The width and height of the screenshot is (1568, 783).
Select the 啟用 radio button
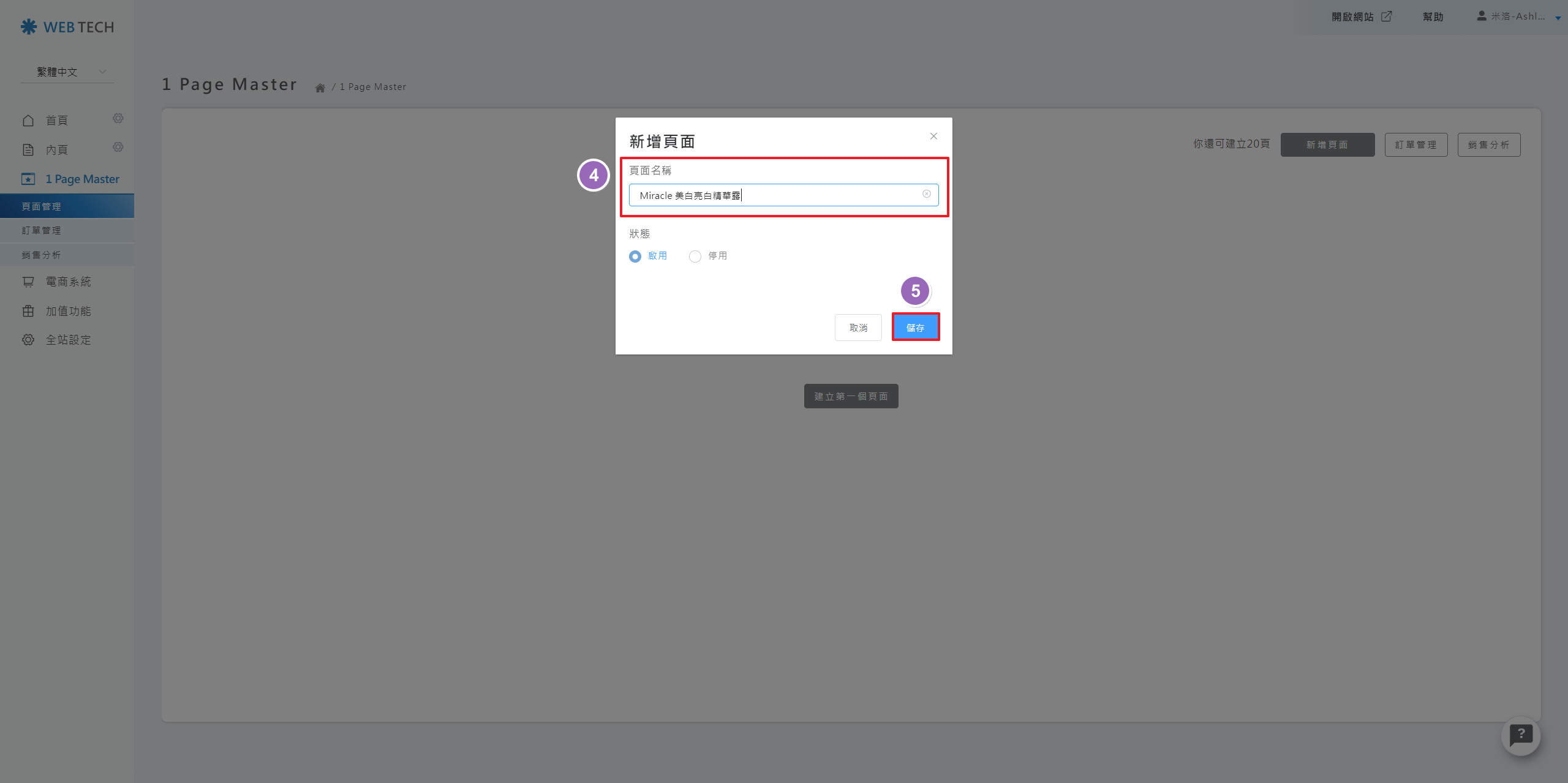pos(635,256)
